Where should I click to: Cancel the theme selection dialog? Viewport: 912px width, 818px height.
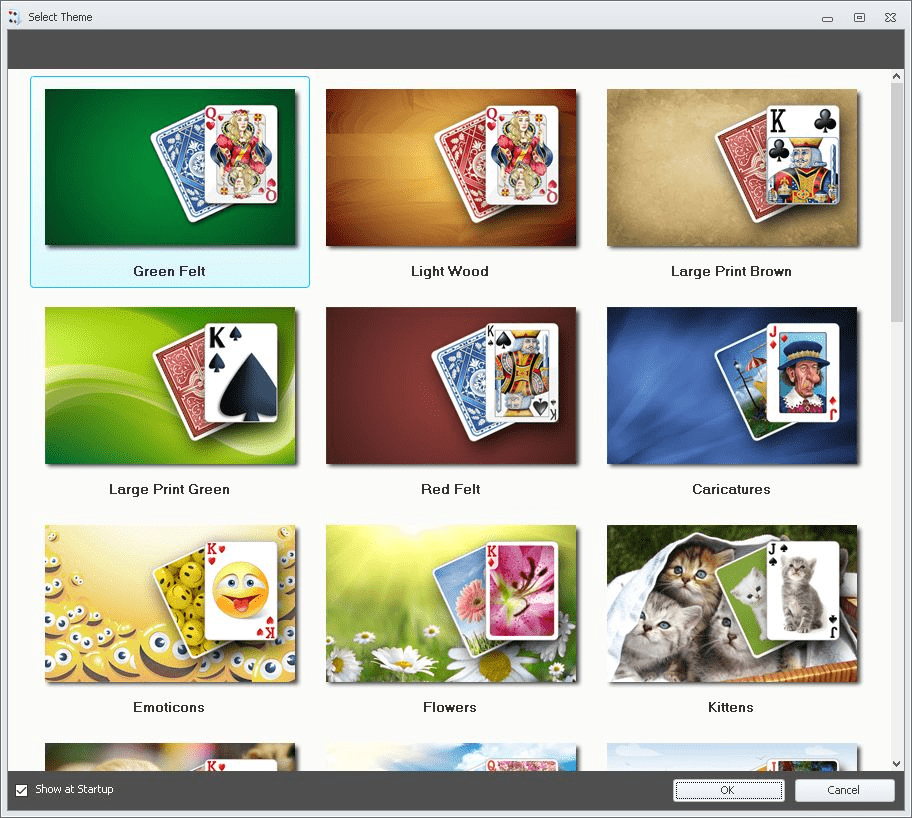(845, 790)
